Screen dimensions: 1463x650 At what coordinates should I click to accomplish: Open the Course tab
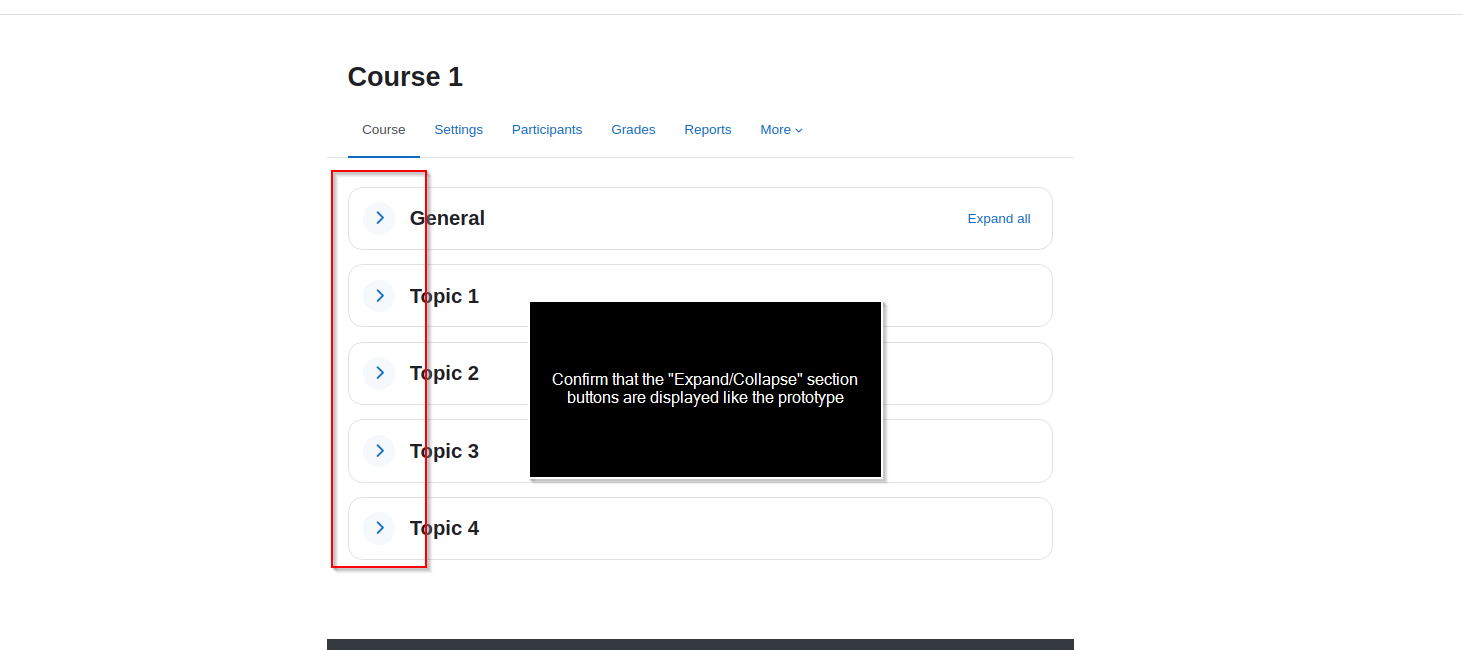point(384,130)
